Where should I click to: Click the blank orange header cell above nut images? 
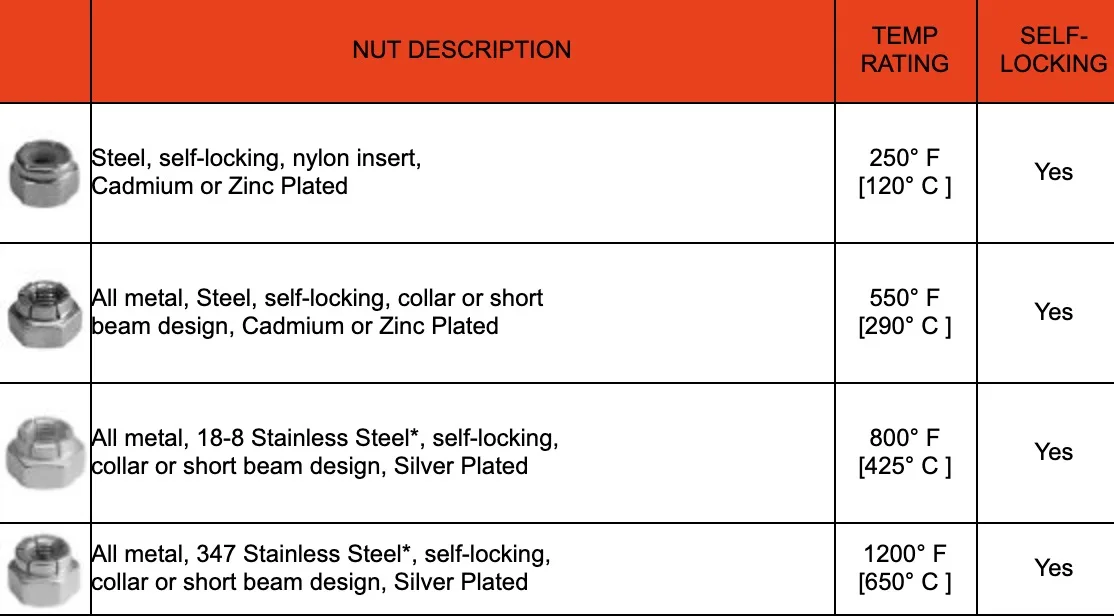(x=45, y=50)
